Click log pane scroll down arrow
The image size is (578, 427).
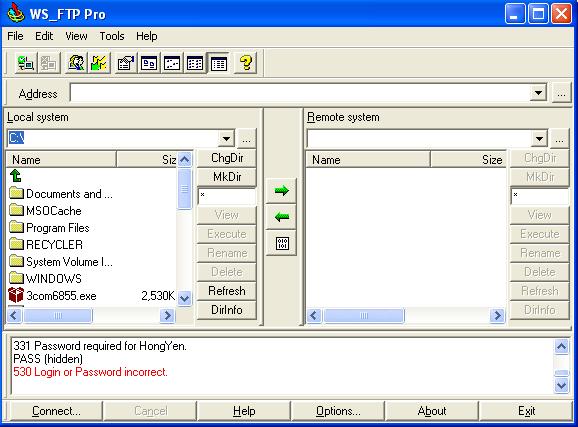(x=561, y=385)
